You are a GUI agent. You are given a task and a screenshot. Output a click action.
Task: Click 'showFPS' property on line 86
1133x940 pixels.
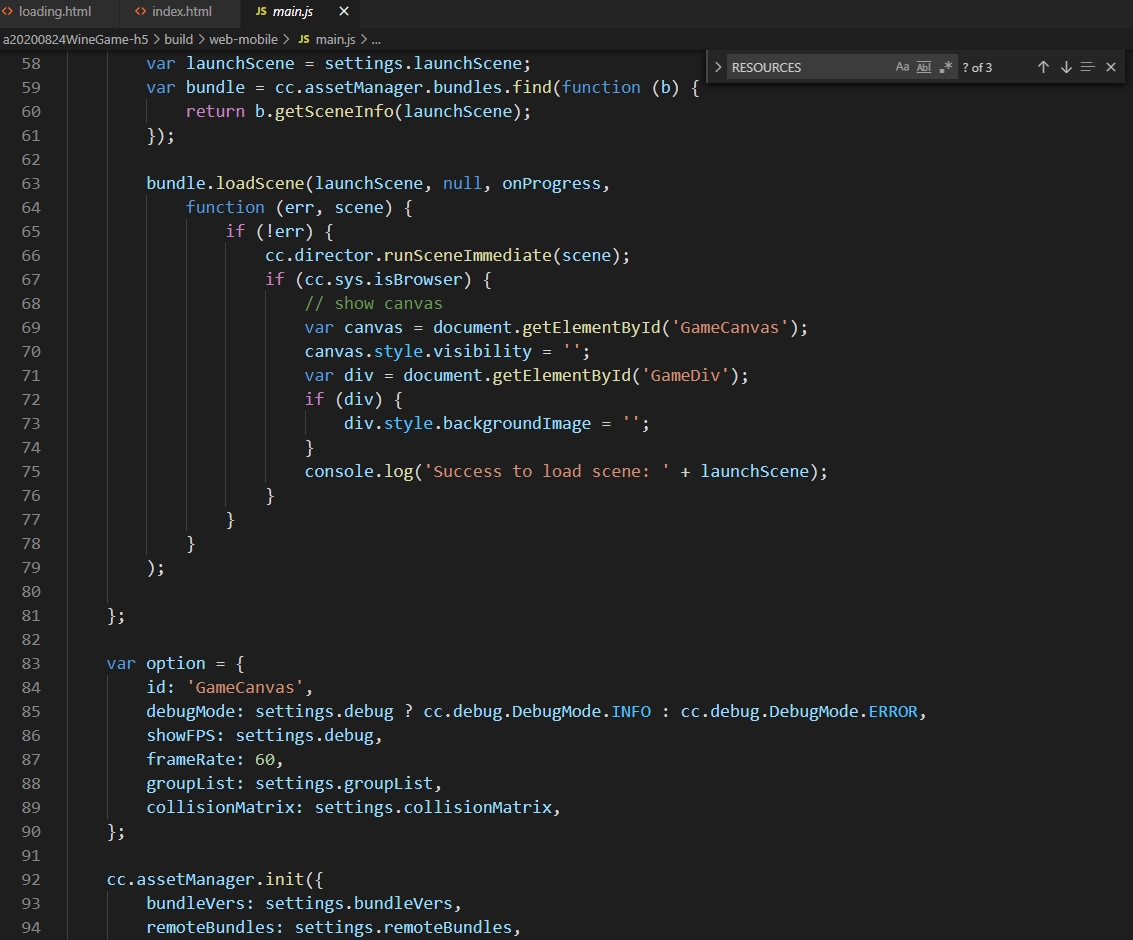point(181,736)
